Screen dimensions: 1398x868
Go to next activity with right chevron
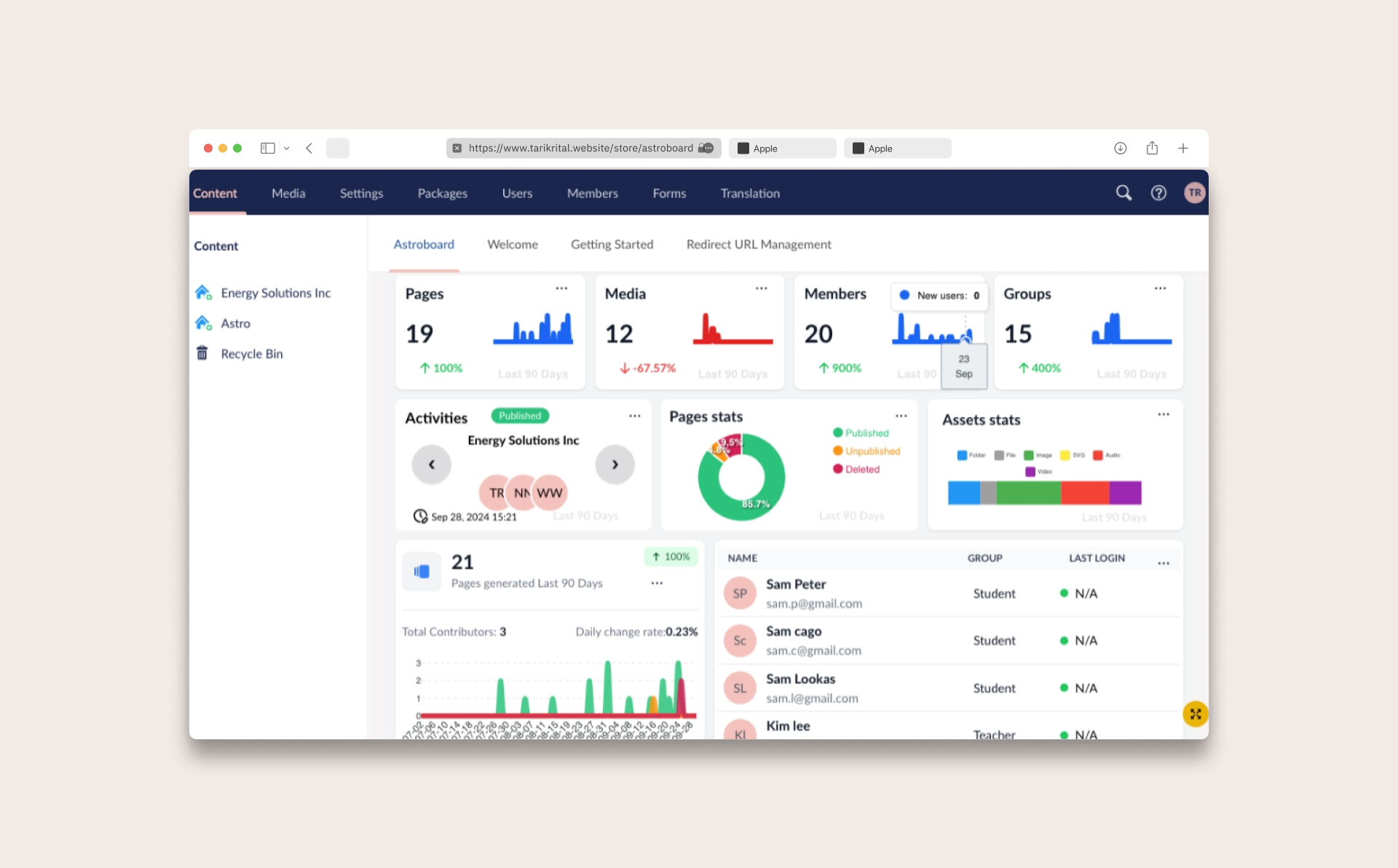[615, 465]
